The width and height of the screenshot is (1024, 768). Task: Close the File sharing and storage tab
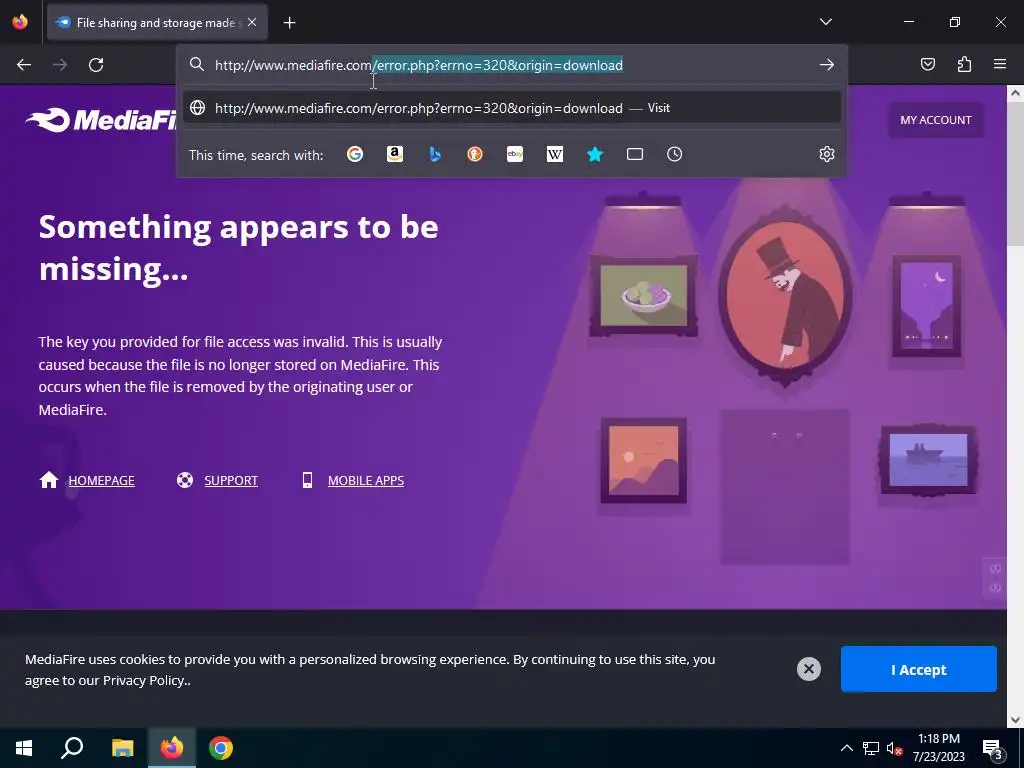click(252, 22)
